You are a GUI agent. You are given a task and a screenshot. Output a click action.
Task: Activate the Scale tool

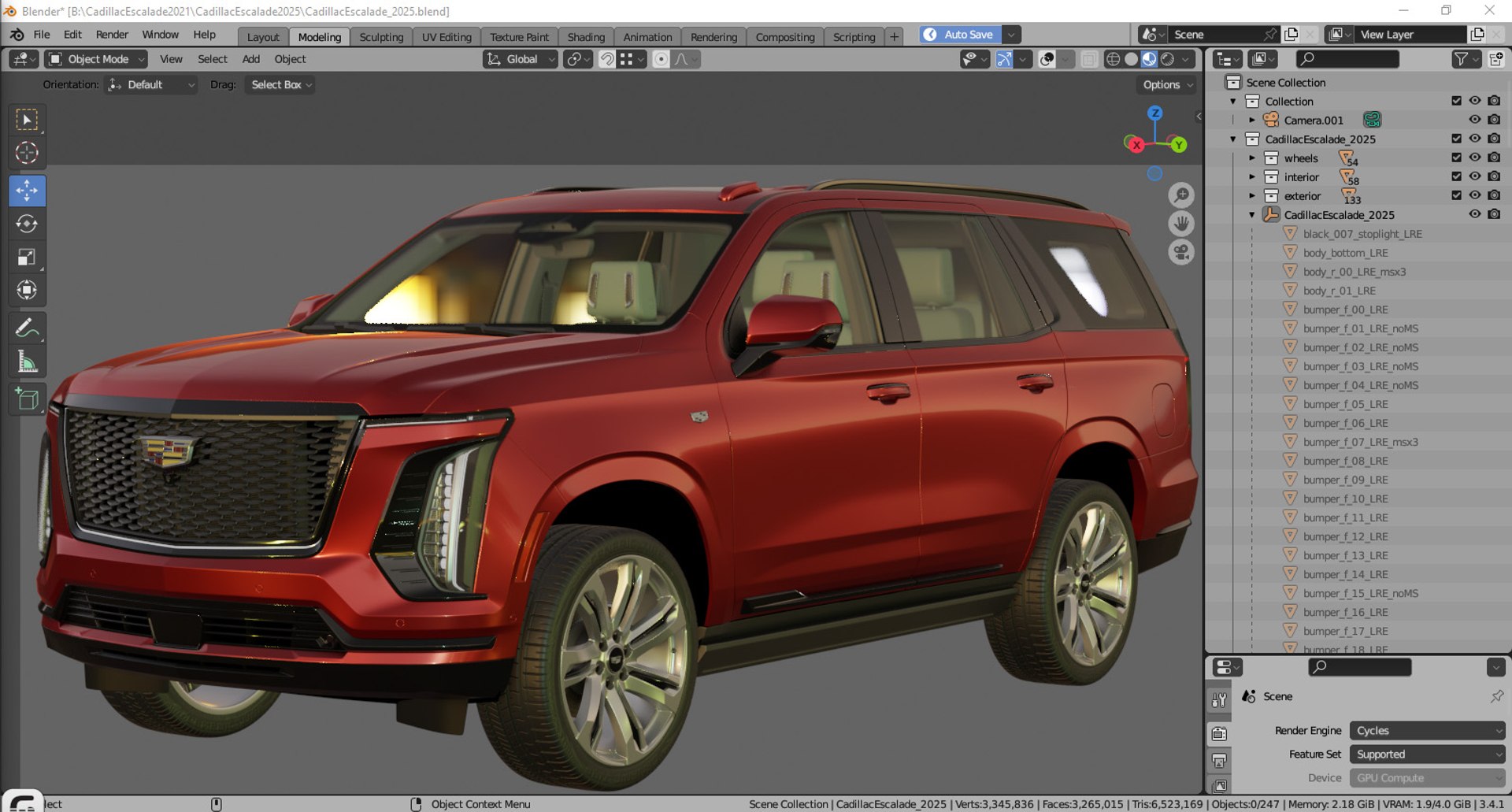click(27, 258)
